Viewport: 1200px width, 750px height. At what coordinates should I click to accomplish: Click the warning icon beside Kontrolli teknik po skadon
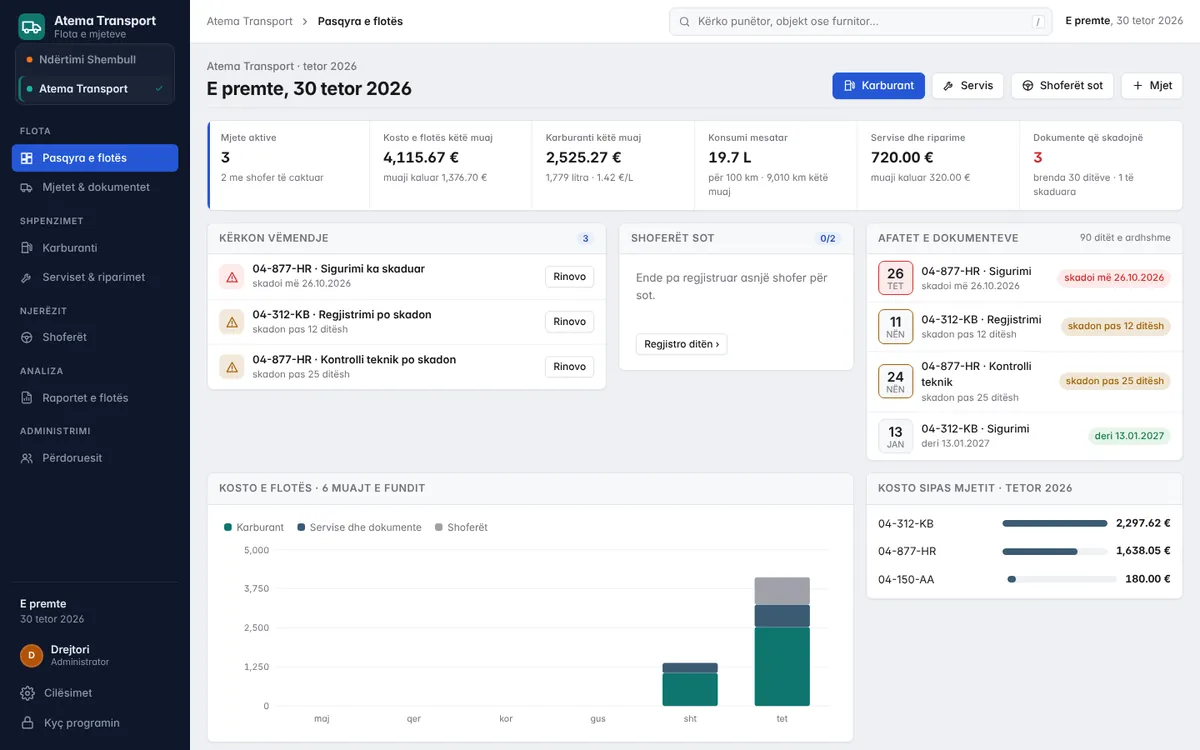tap(232, 367)
